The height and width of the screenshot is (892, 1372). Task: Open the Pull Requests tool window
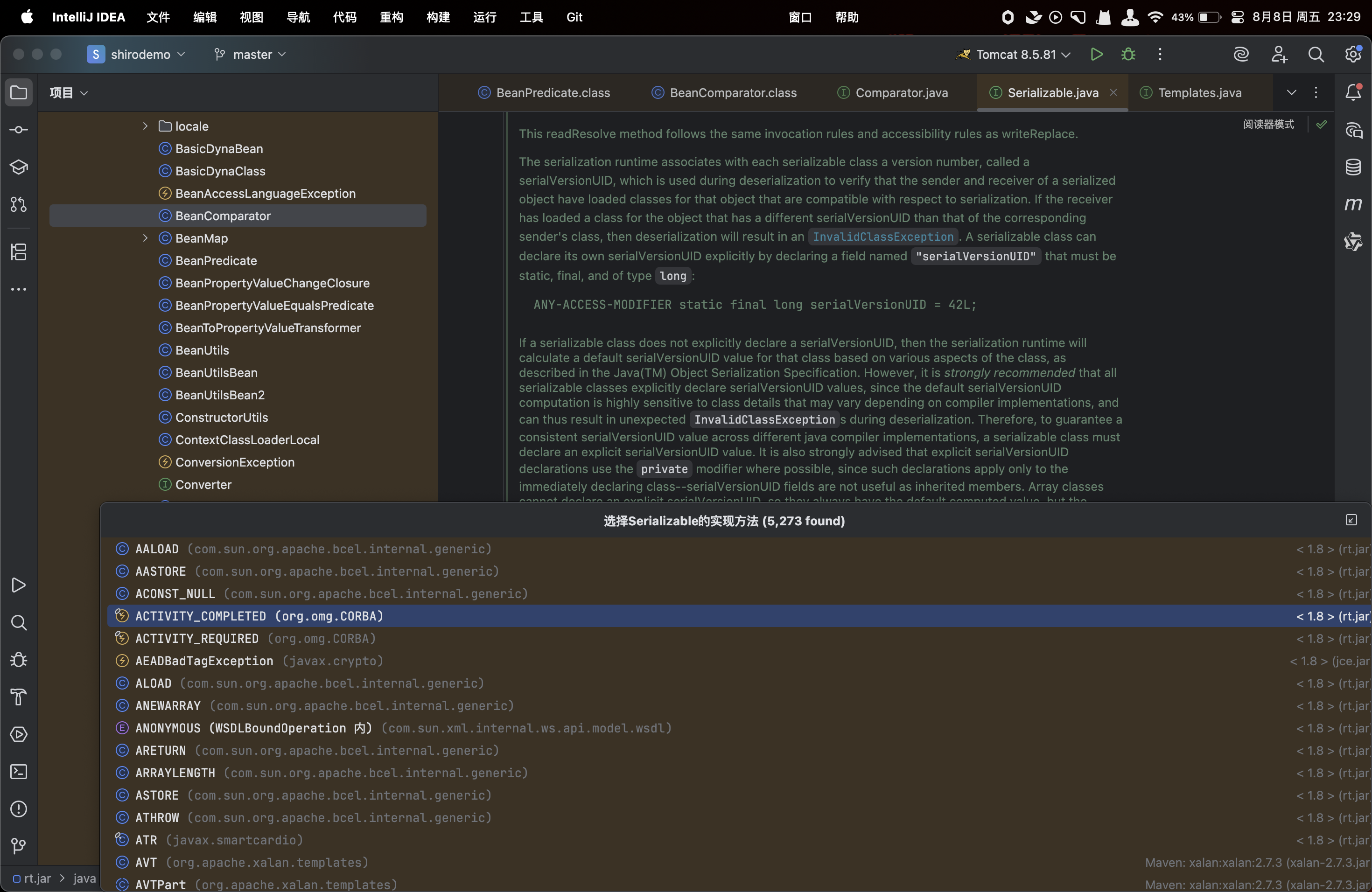19,204
